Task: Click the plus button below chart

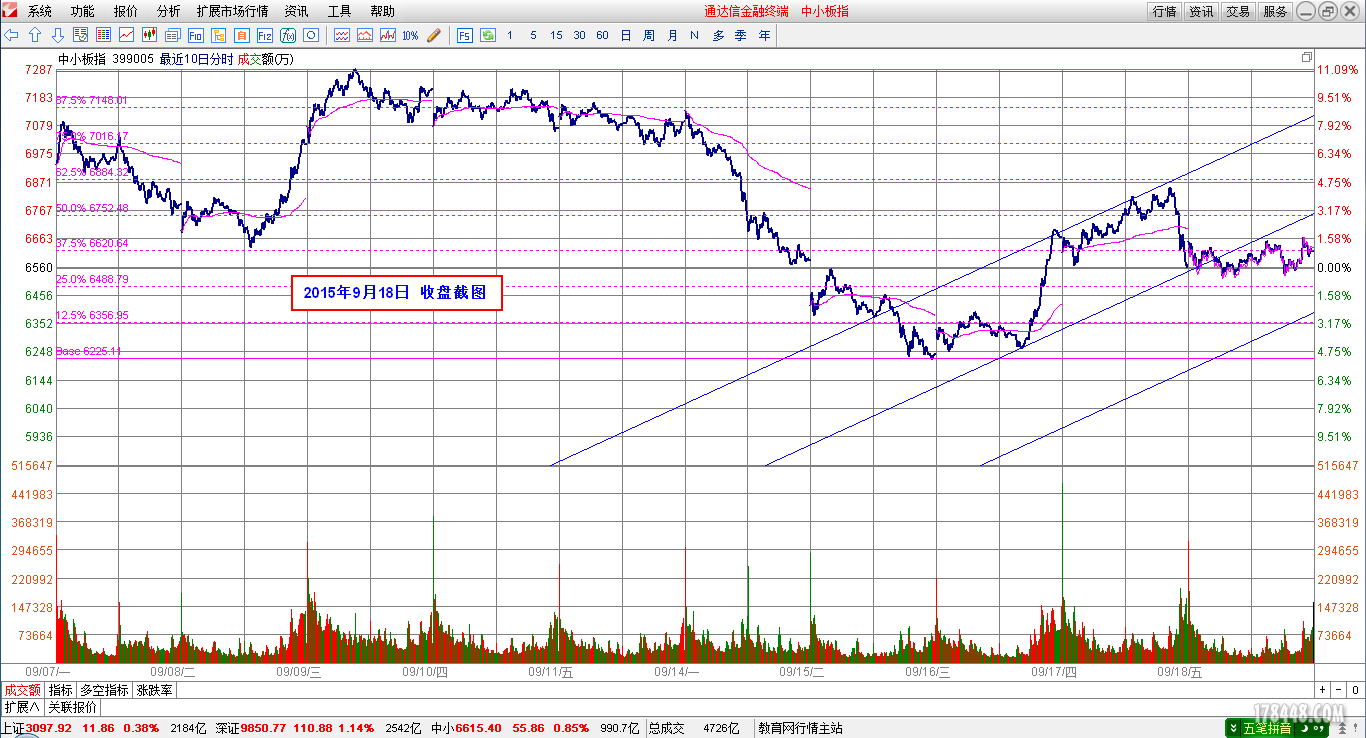Action: click(1323, 690)
